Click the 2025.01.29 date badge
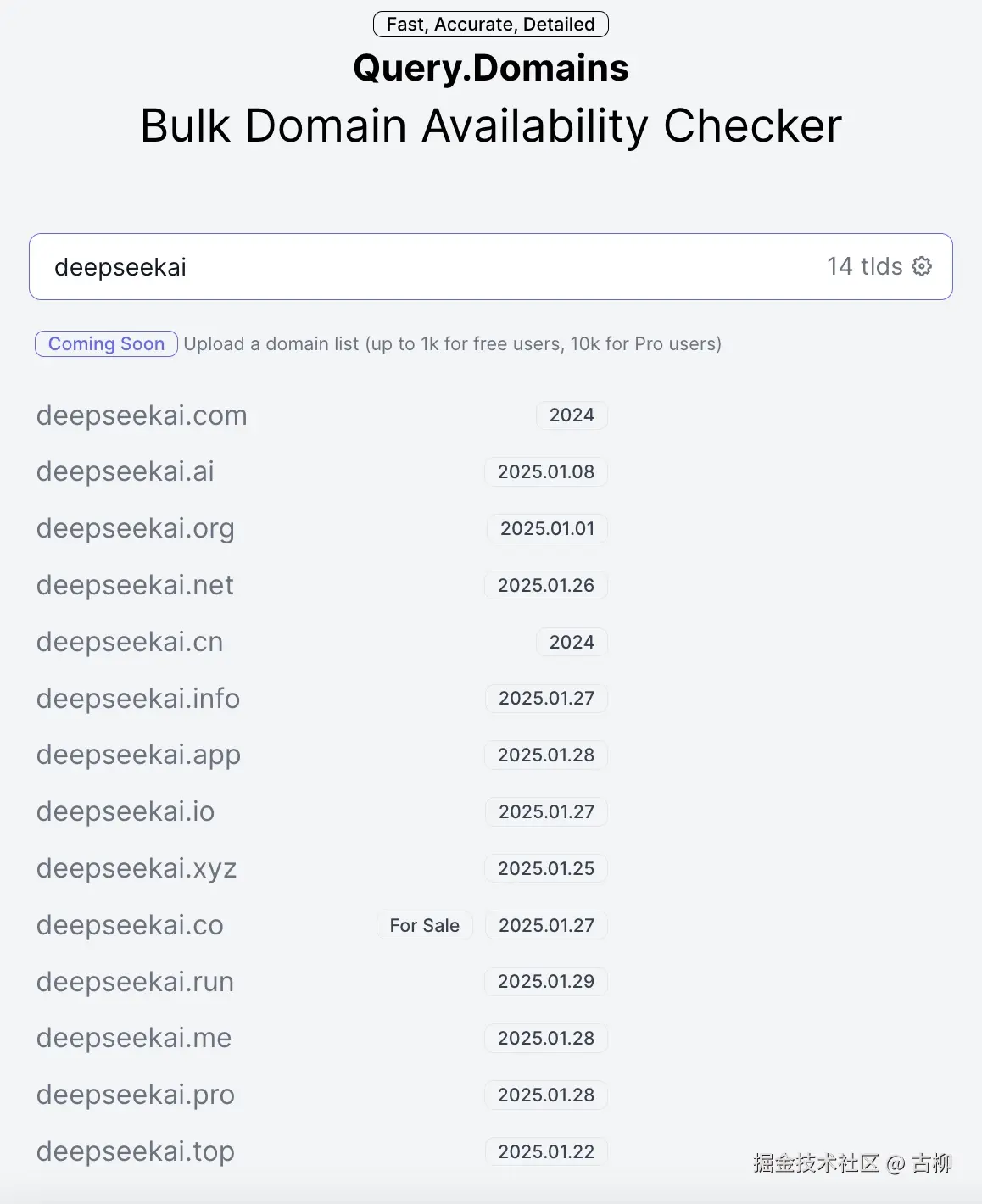The height and width of the screenshot is (1204, 982). click(546, 982)
